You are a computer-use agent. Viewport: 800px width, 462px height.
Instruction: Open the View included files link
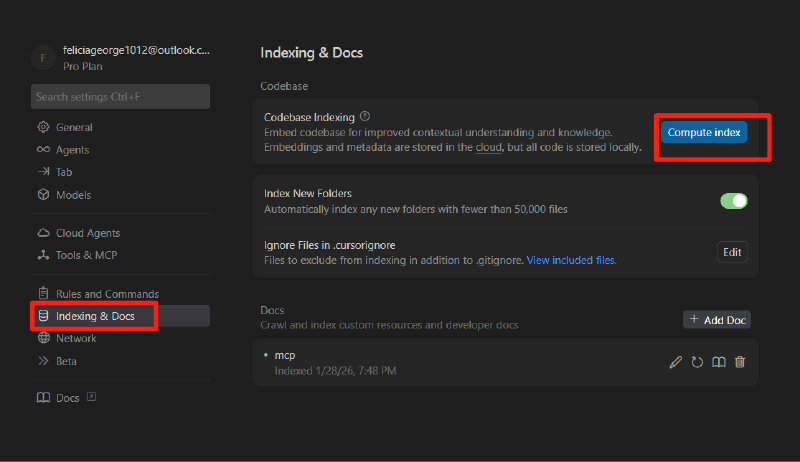pos(571,260)
